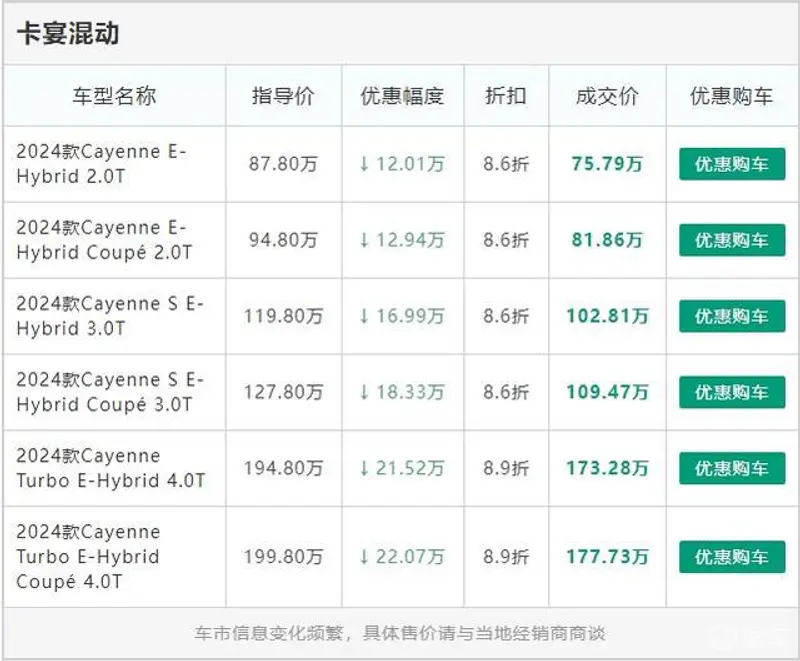Click guide price 127.80万
This screenshot has height=661, width=800.
click(283, 392)
